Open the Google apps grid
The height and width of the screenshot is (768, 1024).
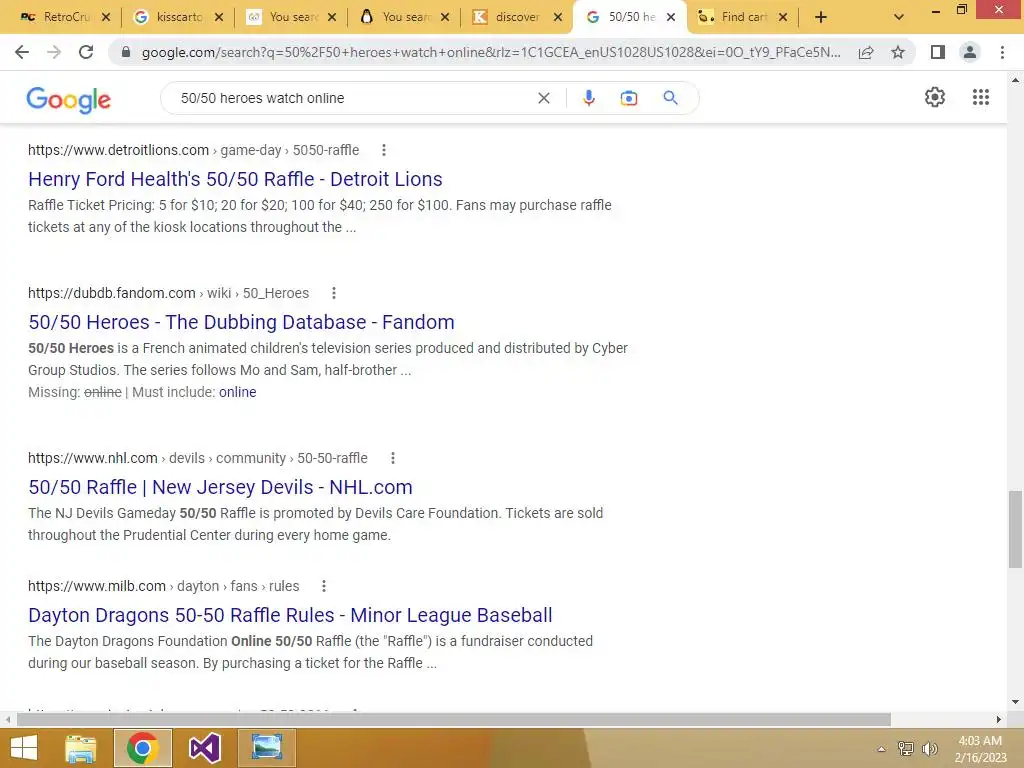point(980,97)
